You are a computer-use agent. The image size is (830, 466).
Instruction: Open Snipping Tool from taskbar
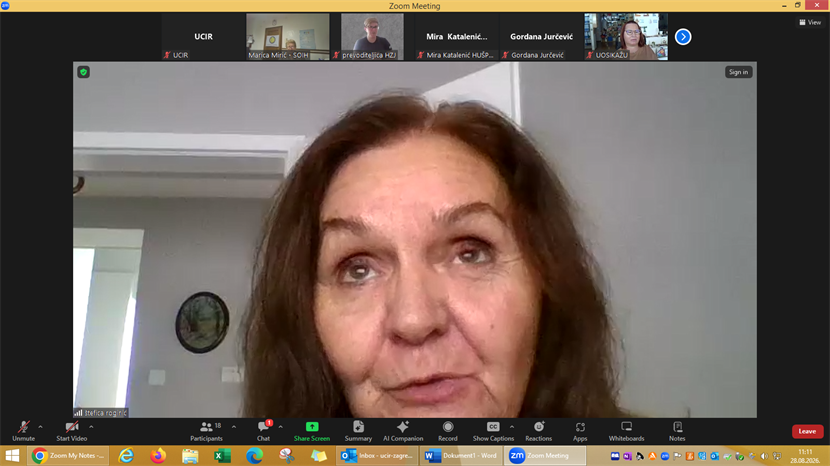[286, 455]
